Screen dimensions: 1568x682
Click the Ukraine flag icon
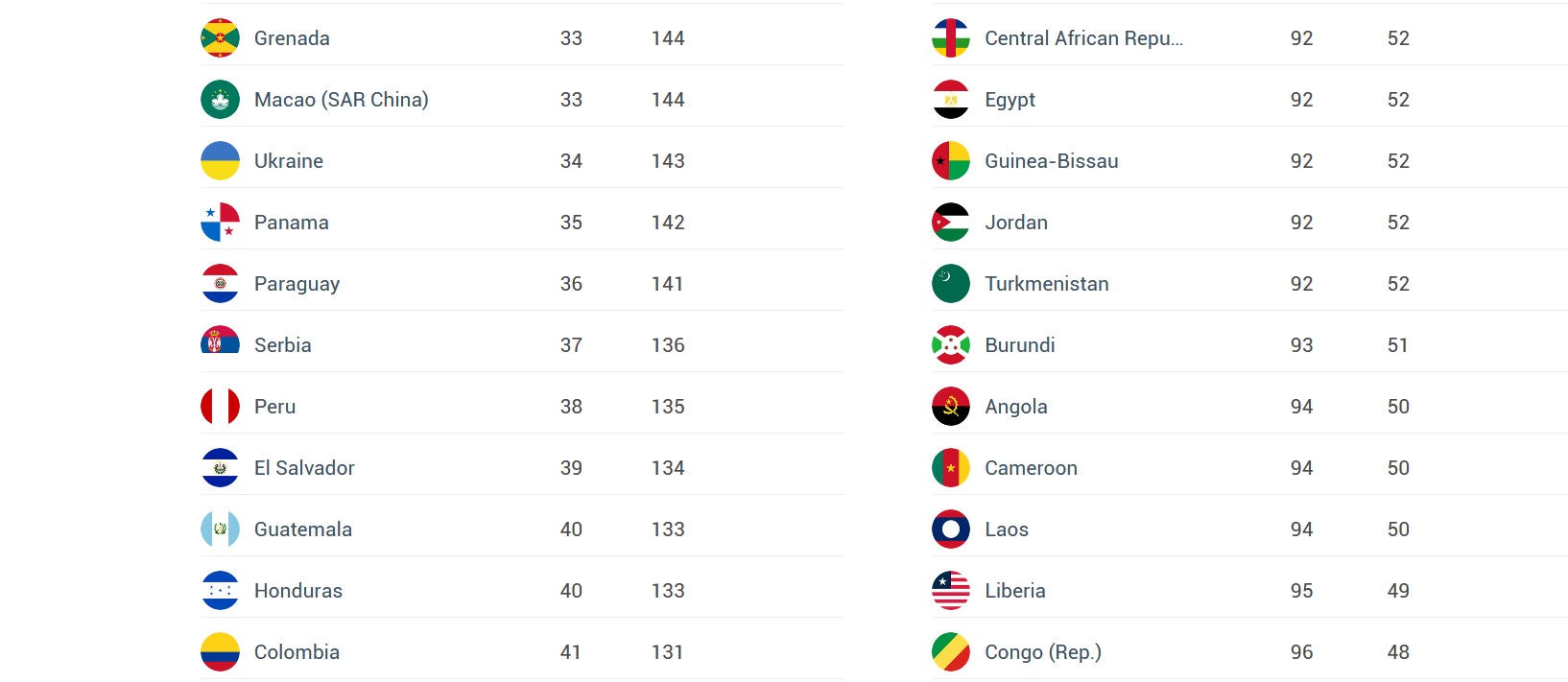click(220, 161)
